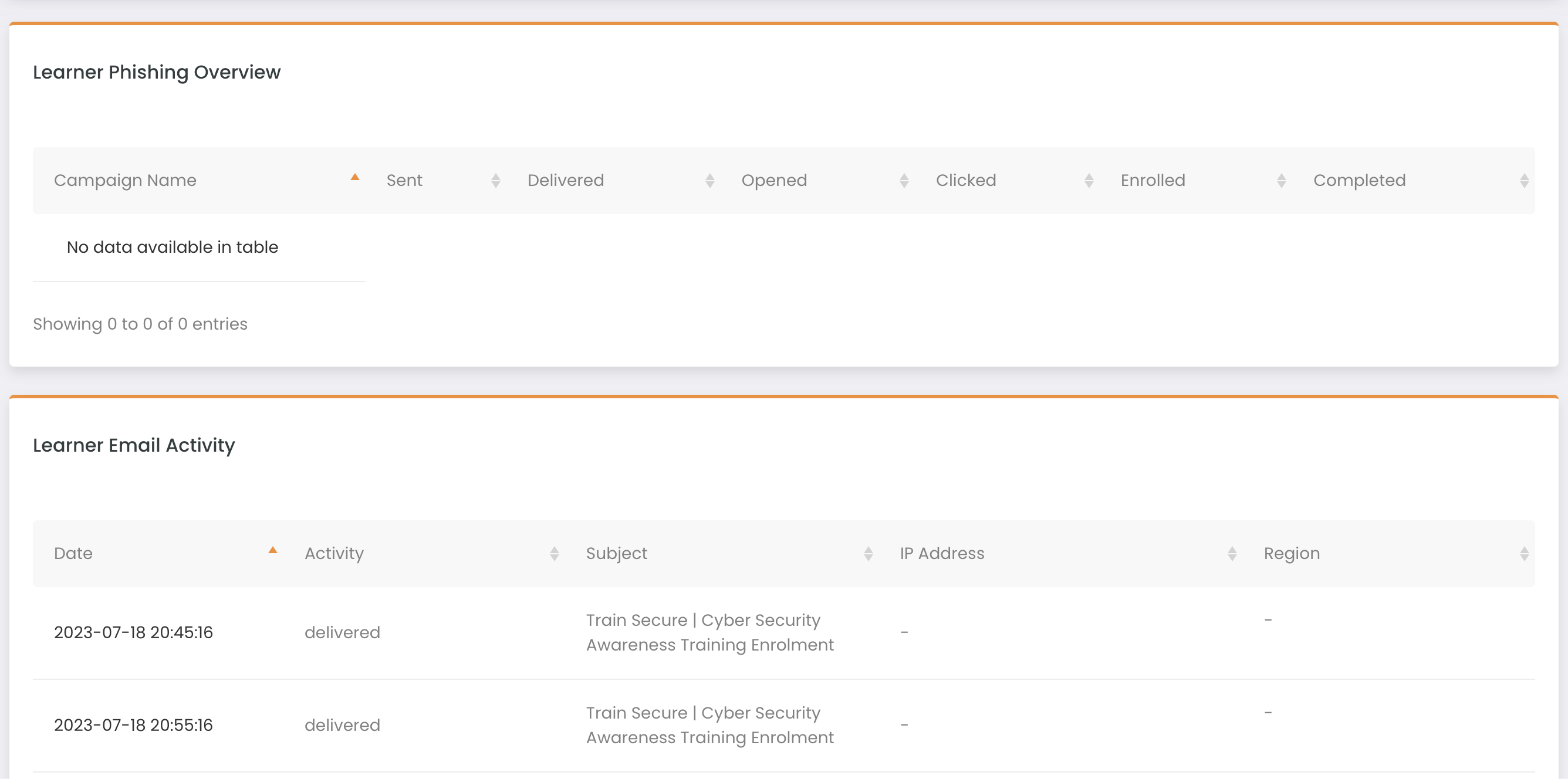1568x779 pixels.
Task: Click the Delivered column sort arrows
Action: (709, 181)
